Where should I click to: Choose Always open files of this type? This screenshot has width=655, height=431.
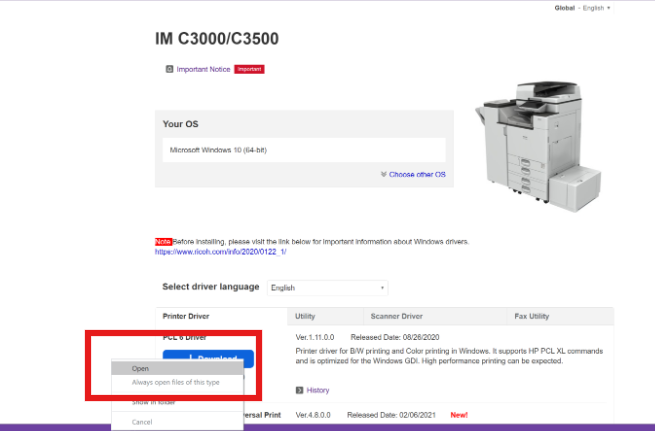click(177, 382)
